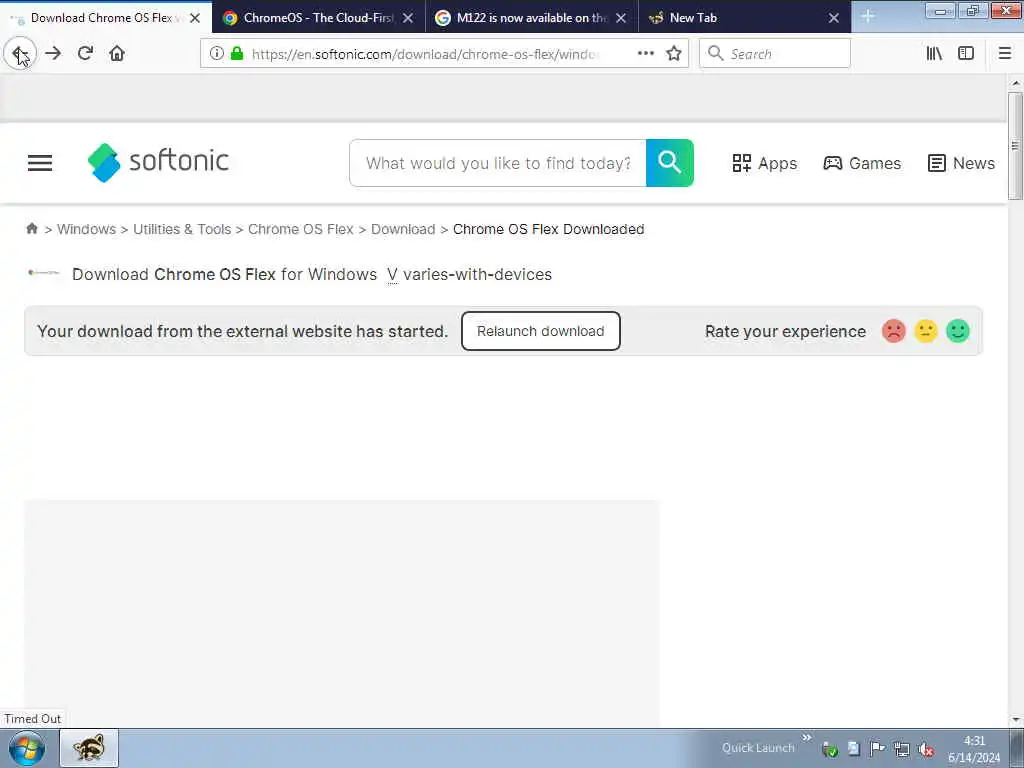
Task: Open the Apps section
Action: coord(764,163)
